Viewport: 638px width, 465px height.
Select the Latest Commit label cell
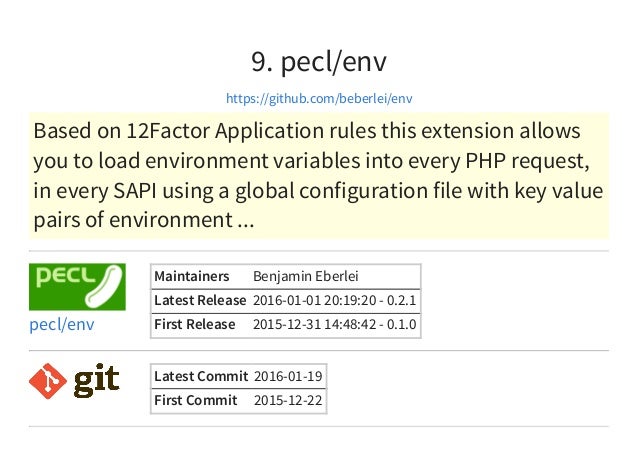[201, 376]
